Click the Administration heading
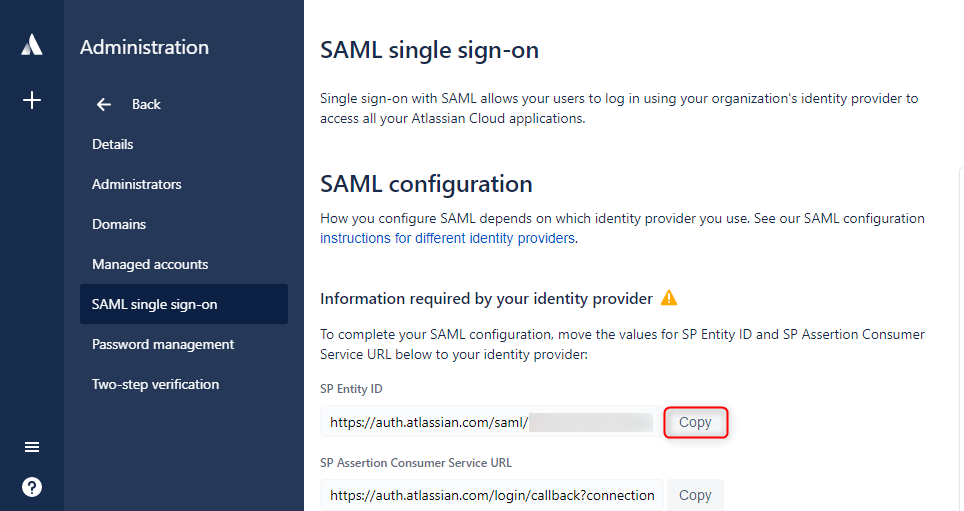The image size is (964, 511). pyautogui.click(x=144, y=47)
